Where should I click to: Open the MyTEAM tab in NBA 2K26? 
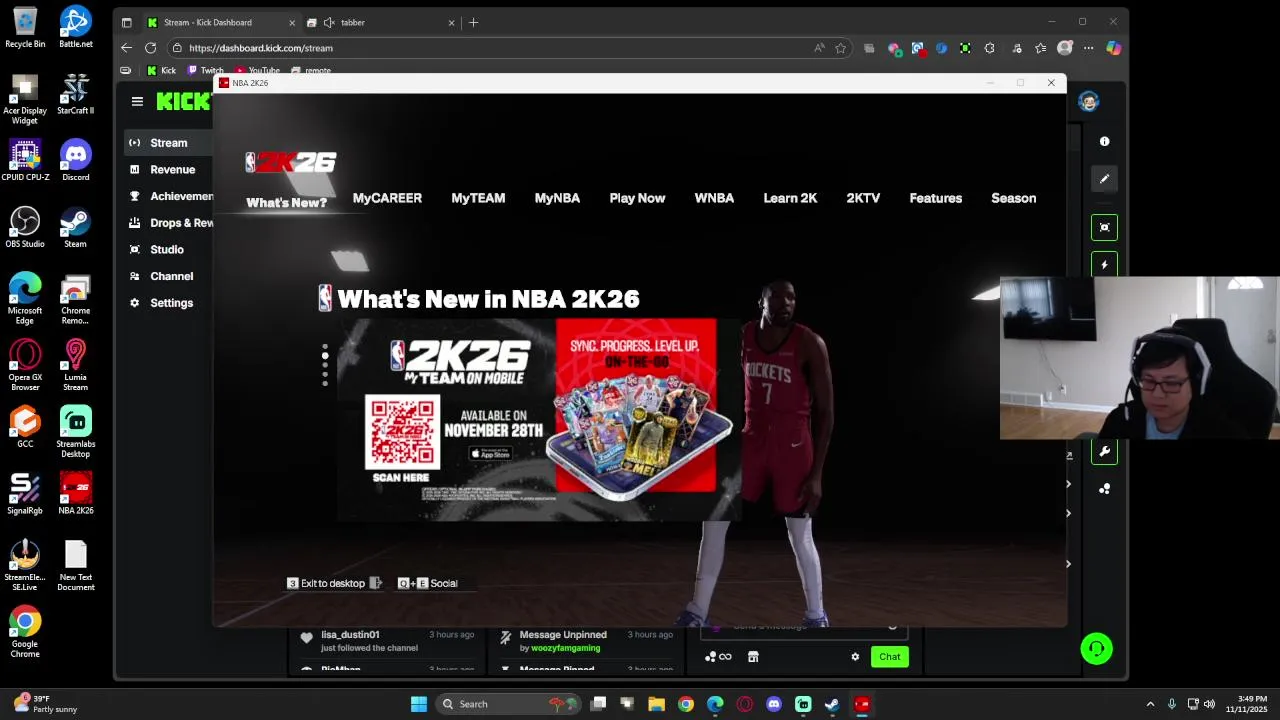[x=478, y=198]
